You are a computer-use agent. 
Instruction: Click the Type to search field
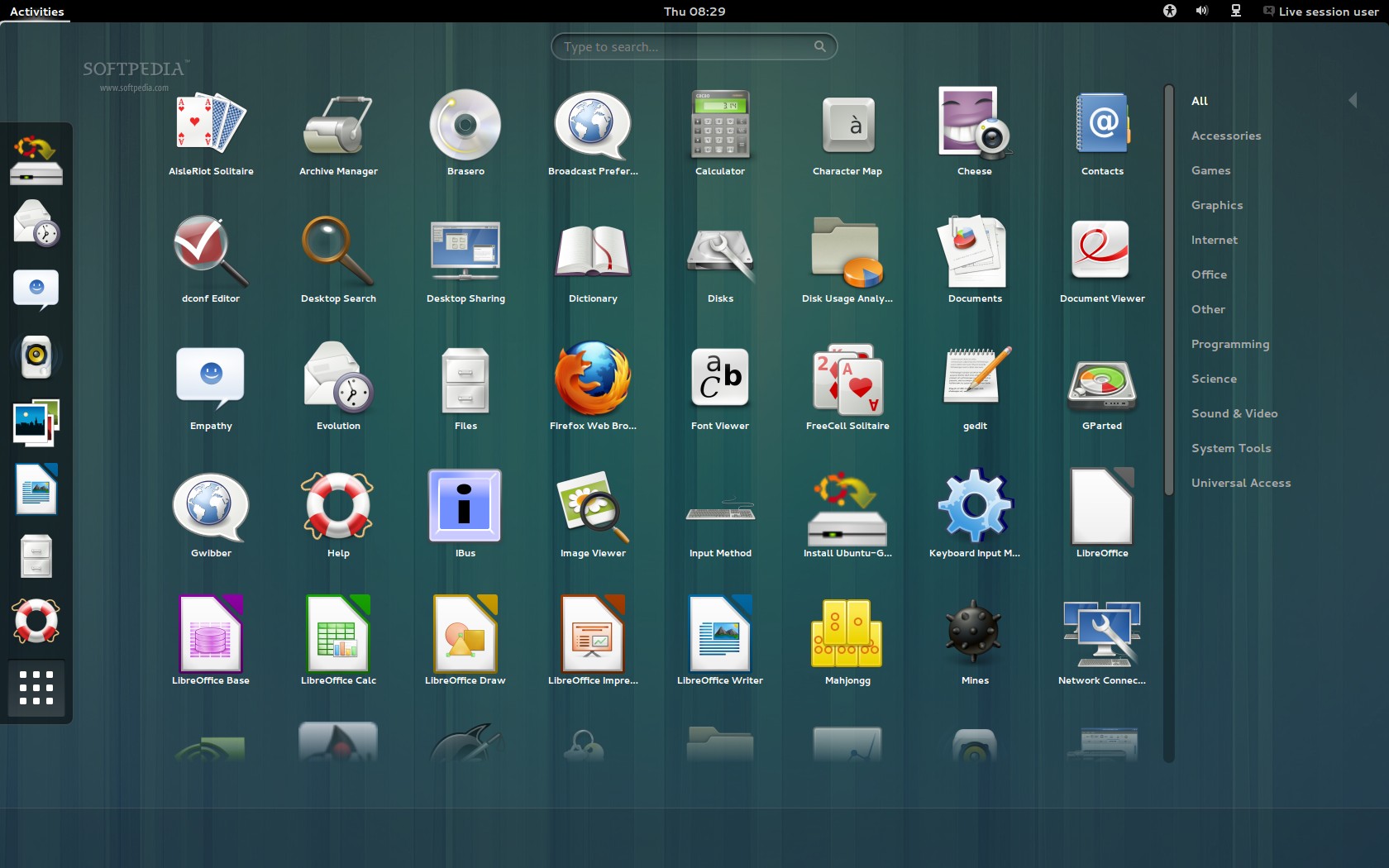click(x=686, y=47)
